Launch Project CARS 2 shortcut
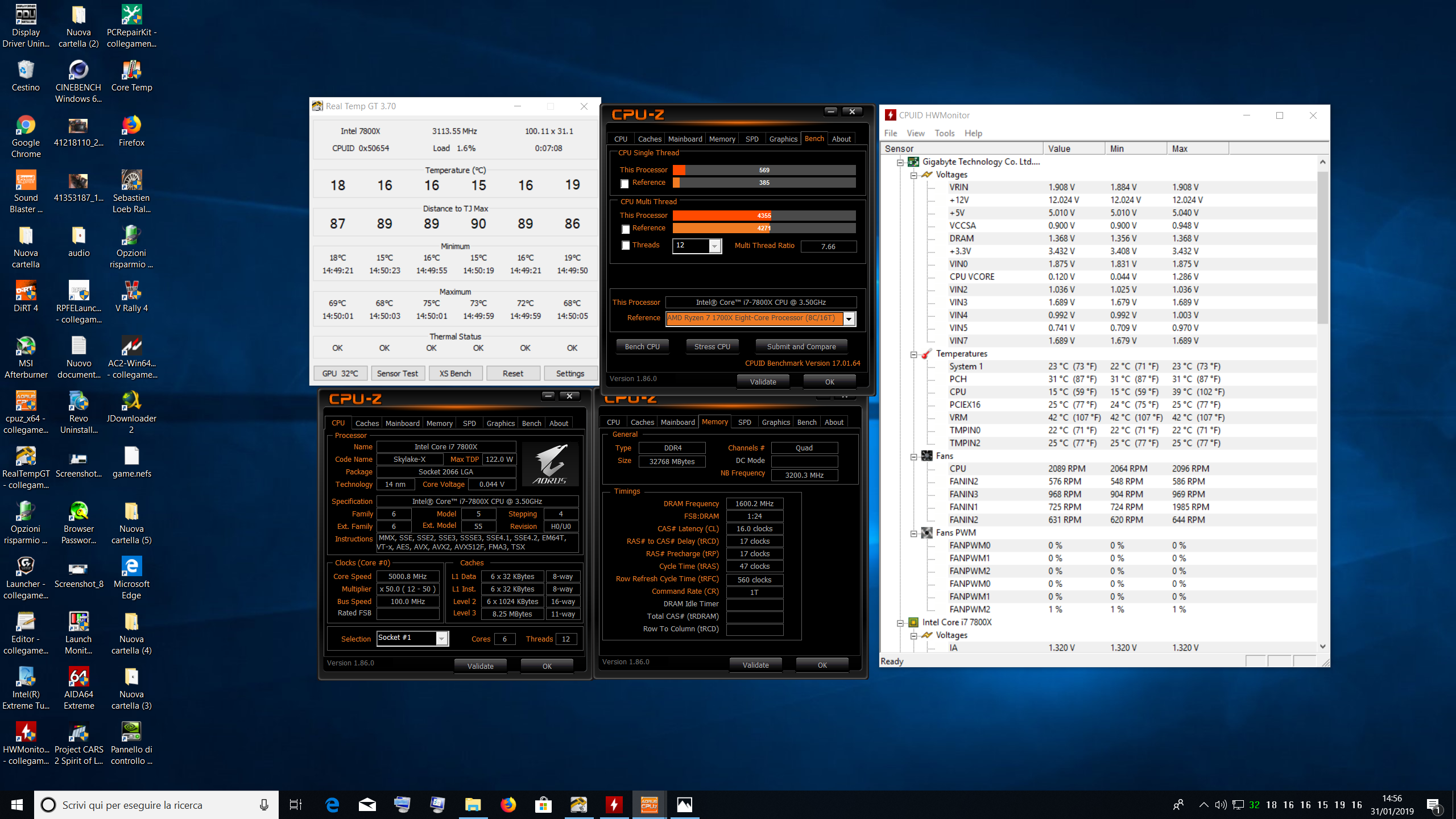 (x=78, y=744)
